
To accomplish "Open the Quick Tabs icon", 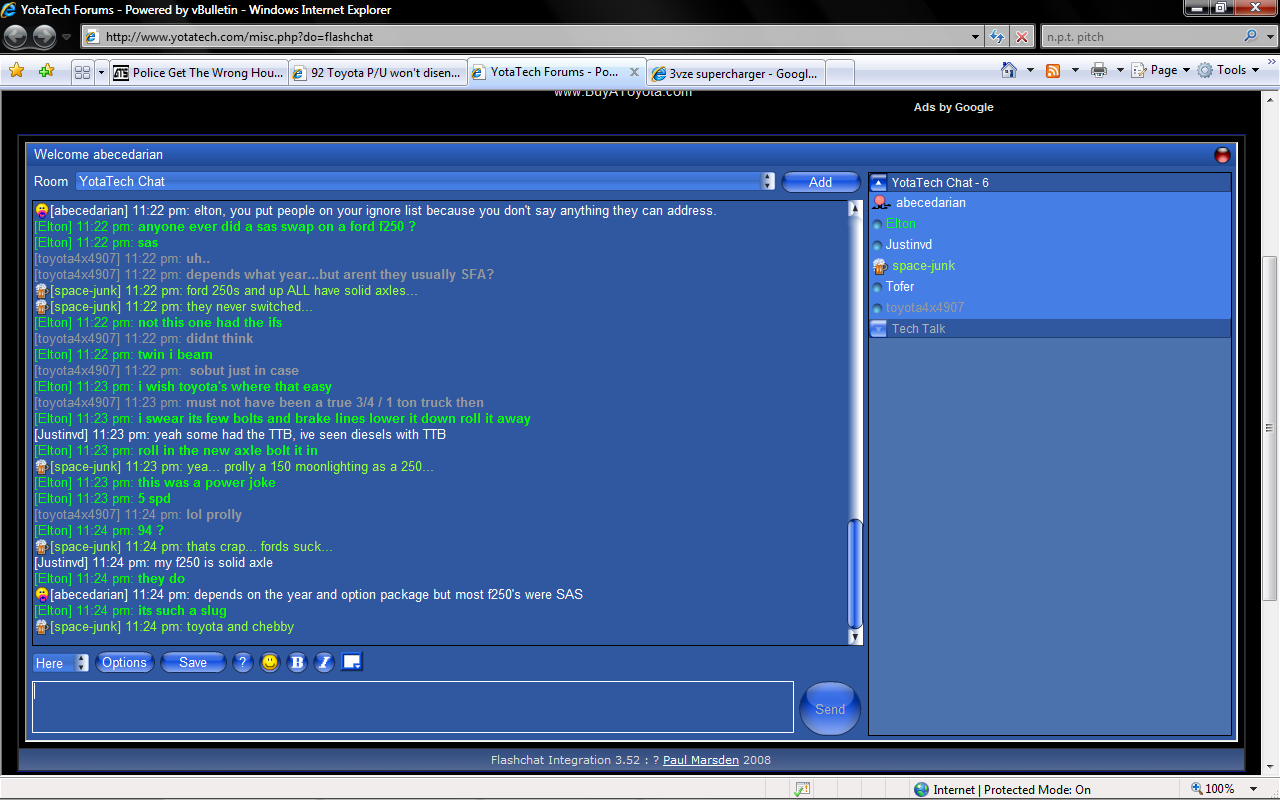I will (83, 72).
